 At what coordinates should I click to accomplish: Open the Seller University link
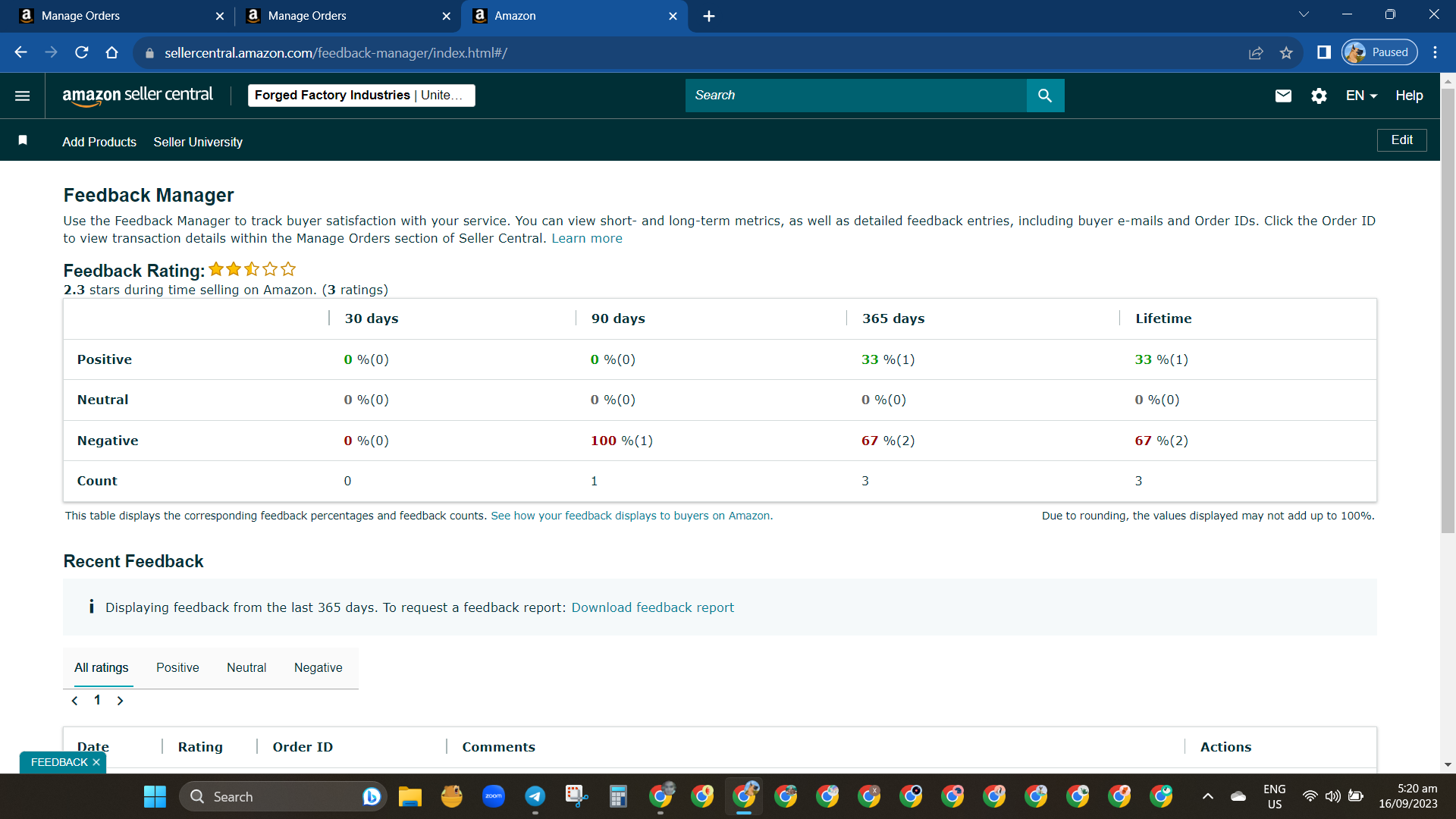click(x=198, y=142)
